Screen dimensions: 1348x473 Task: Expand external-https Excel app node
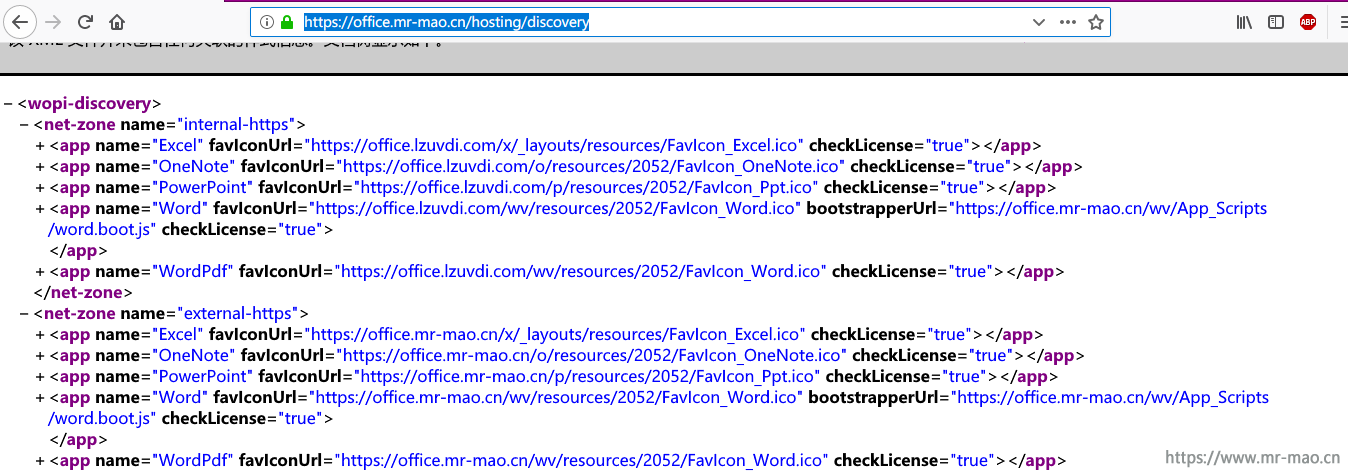pyautogui.click(x=40, y=334)
